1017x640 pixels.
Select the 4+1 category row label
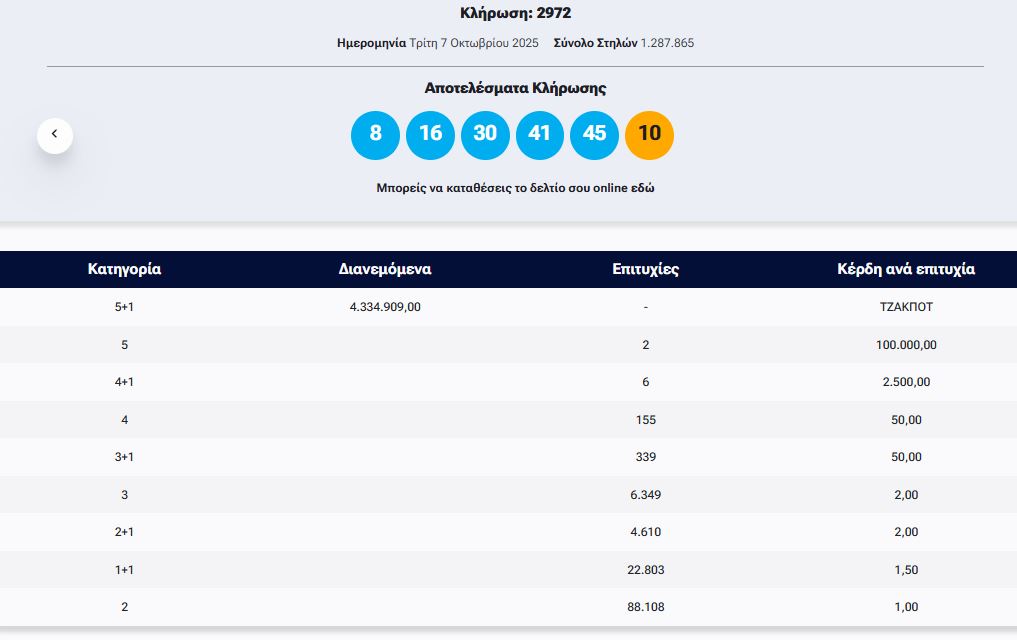pos(124,382)
